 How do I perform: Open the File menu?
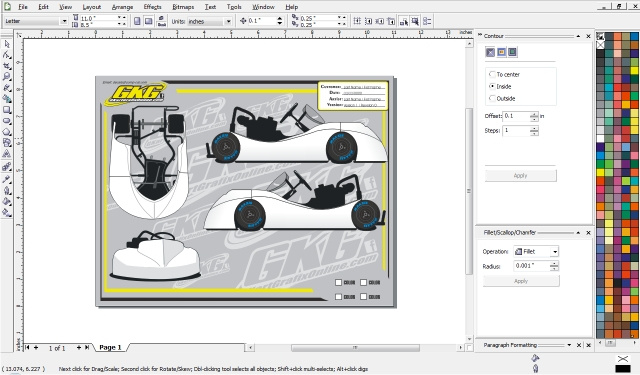[x=23, y=7]
